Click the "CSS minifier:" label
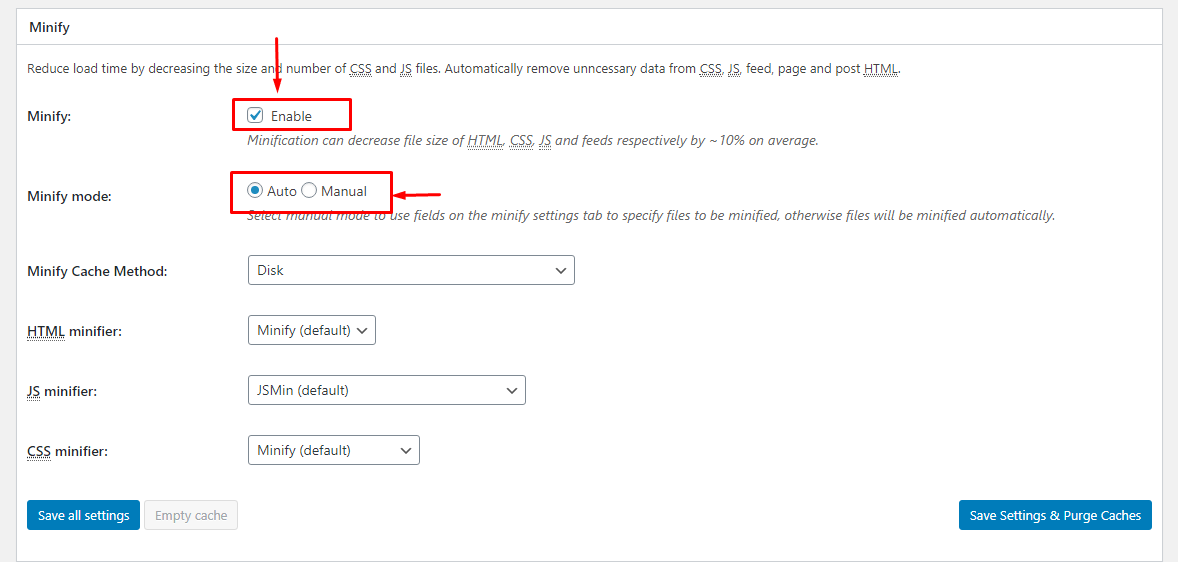Image resolution: width=1178 pixels, height=562 pixels. point(67,451)
